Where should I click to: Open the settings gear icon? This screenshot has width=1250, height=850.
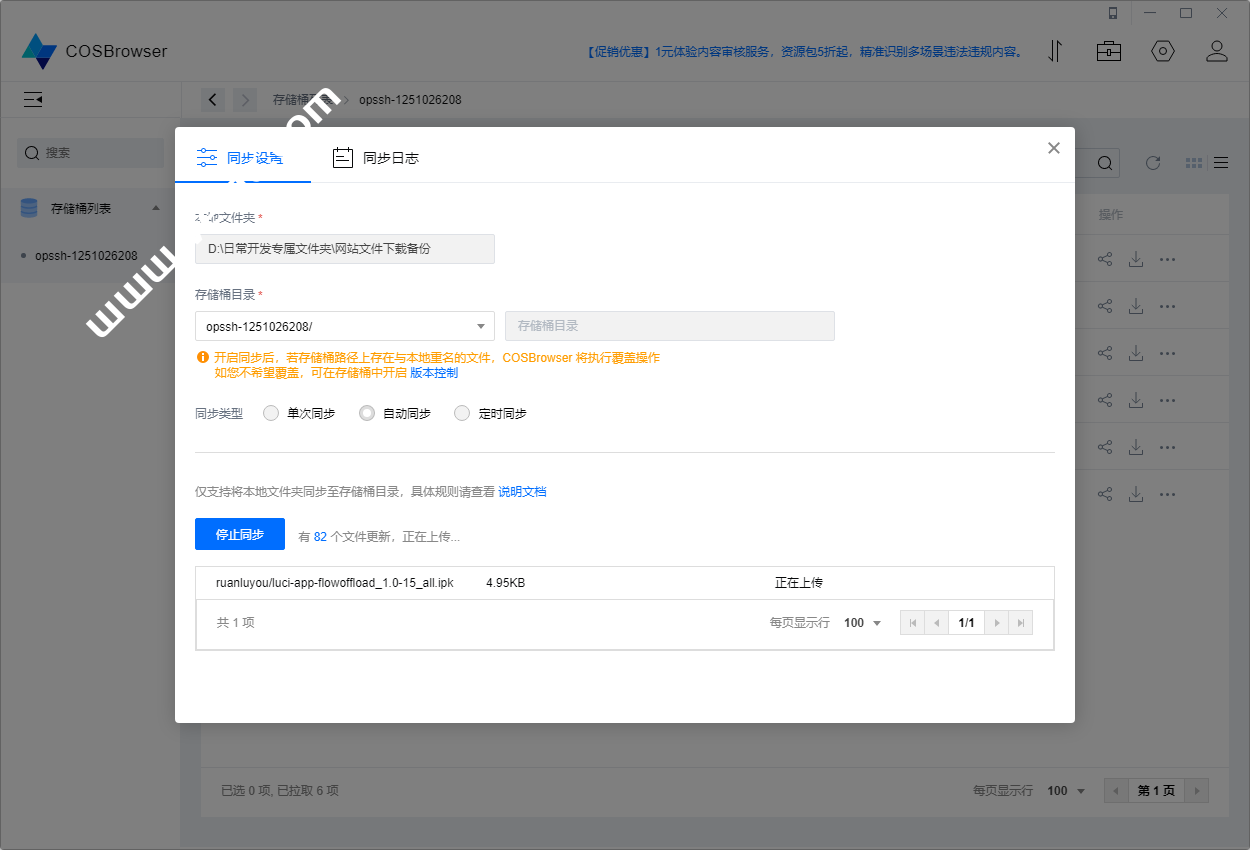pyautogui.click(x=1162, y=50)
